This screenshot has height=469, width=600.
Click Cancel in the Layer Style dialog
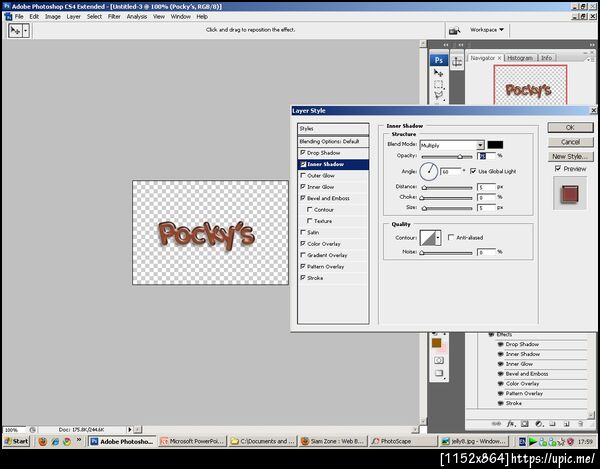[570, 142]
